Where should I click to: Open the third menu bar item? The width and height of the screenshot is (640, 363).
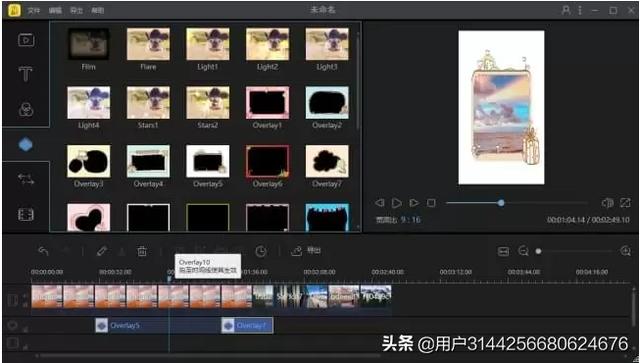[76, 11]
